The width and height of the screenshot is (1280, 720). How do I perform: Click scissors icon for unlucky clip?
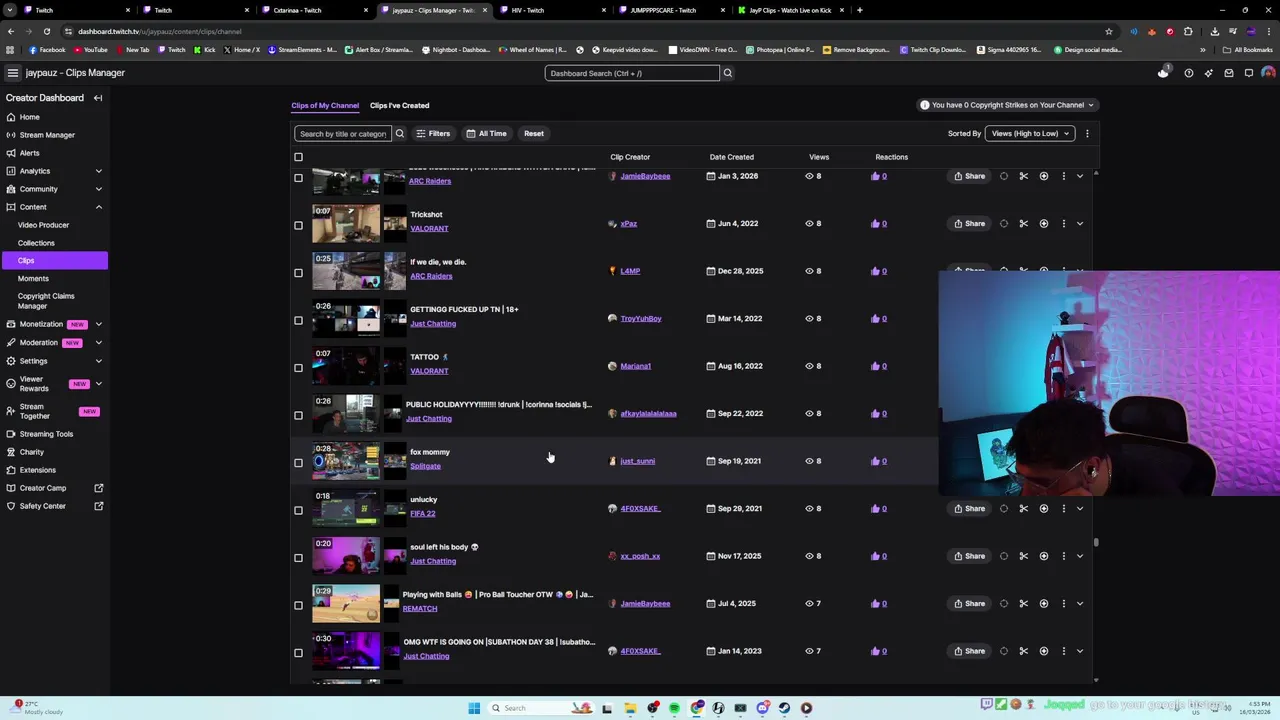point(1023,509)
